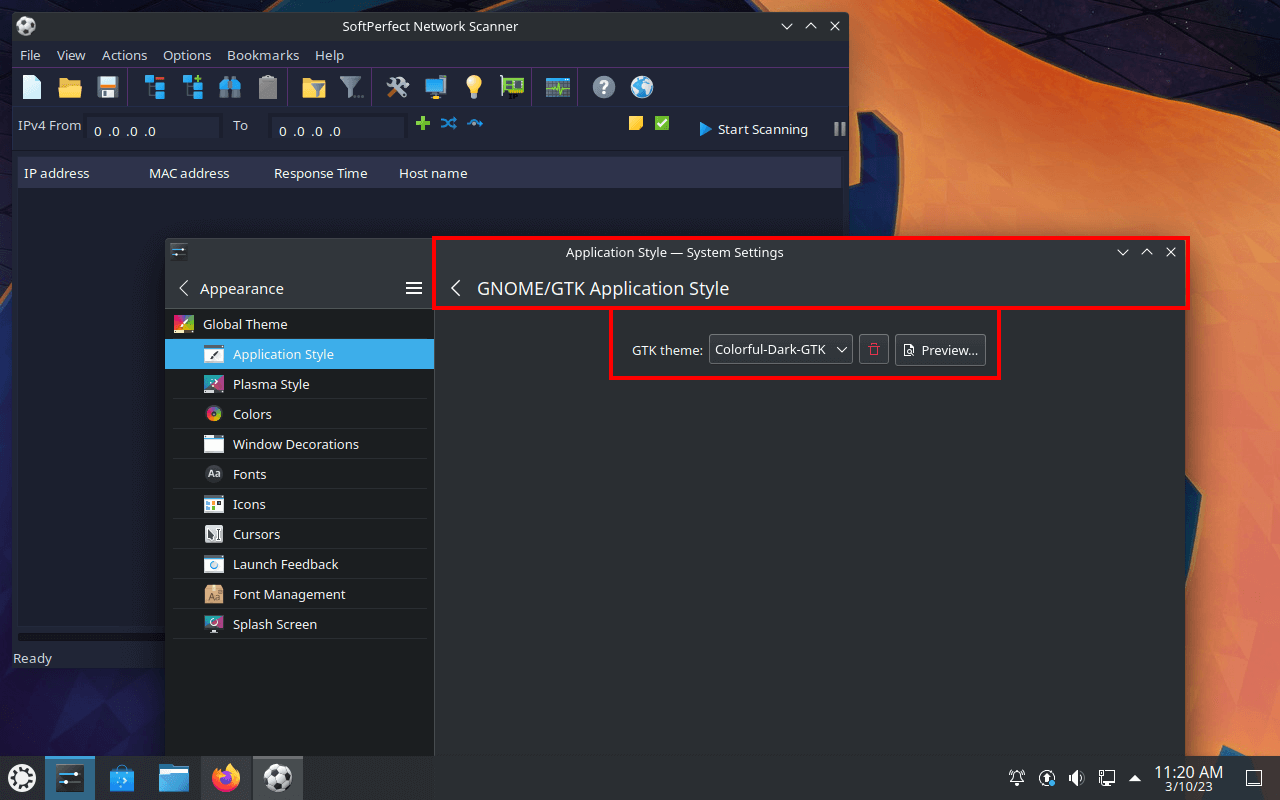The height and width of the screenshot is (800, 1280).
Task: Click the gray funnel filter icon
Action: pos(351,87)
